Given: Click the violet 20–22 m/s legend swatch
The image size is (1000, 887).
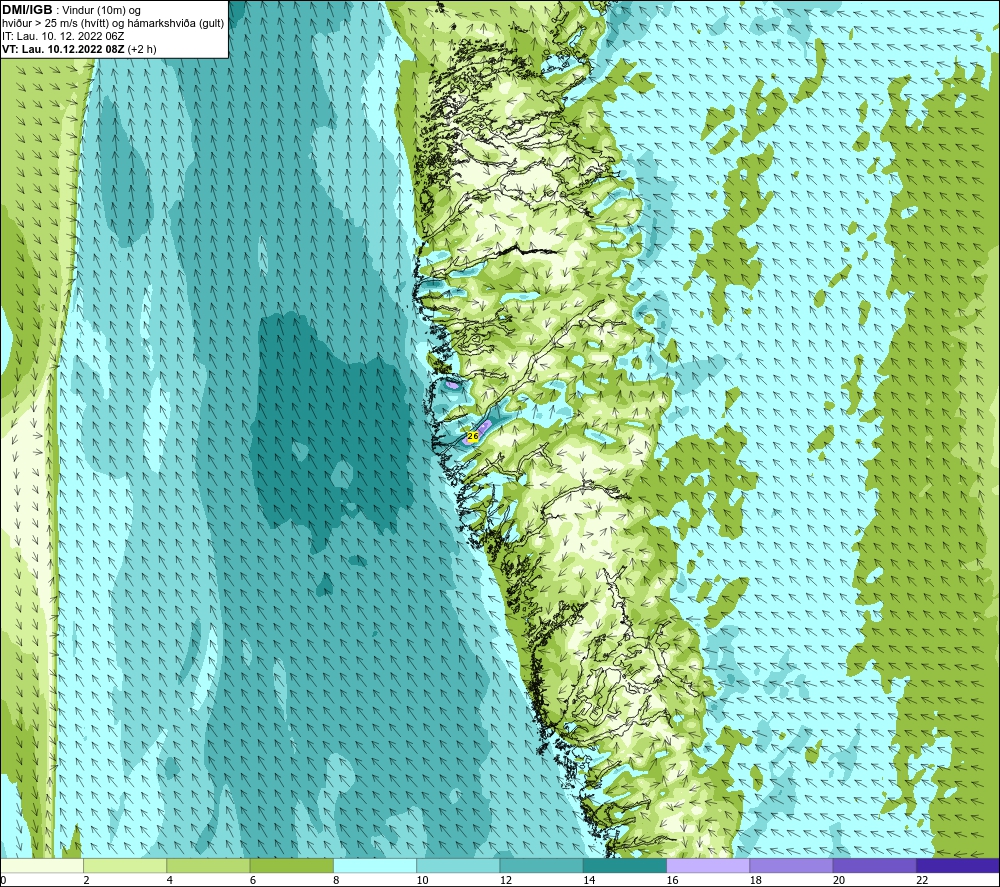Looking at the screenshot, I should click(x=874, y=865).
